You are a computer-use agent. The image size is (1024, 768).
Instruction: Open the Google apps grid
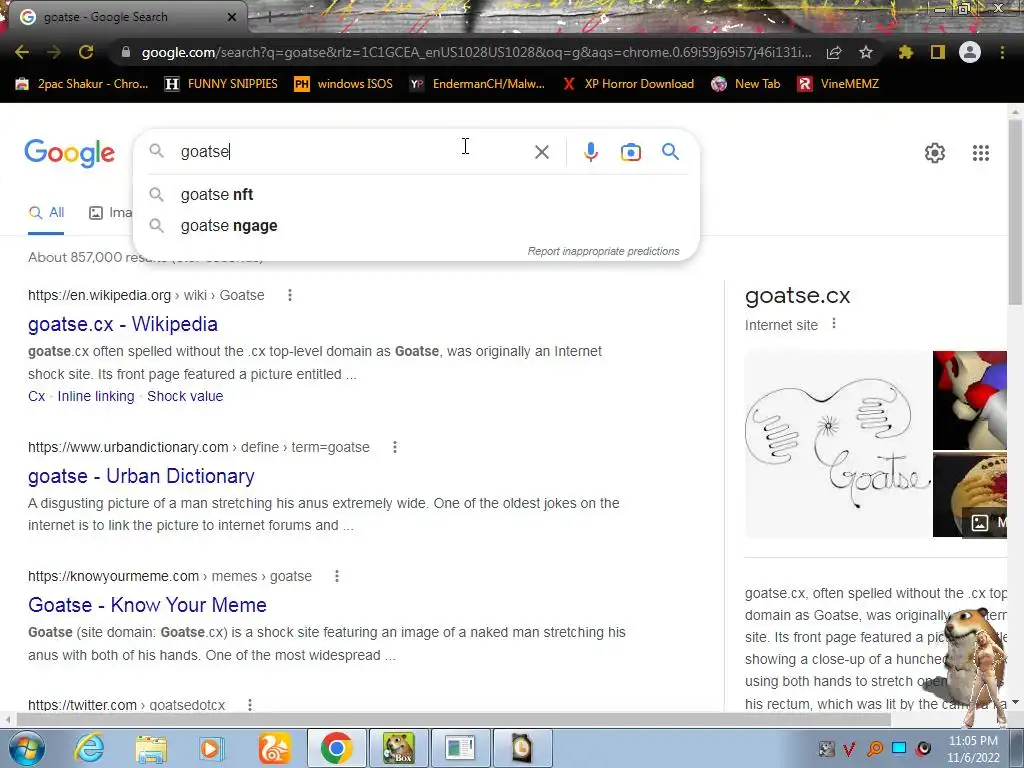click(x=980, y=153)
